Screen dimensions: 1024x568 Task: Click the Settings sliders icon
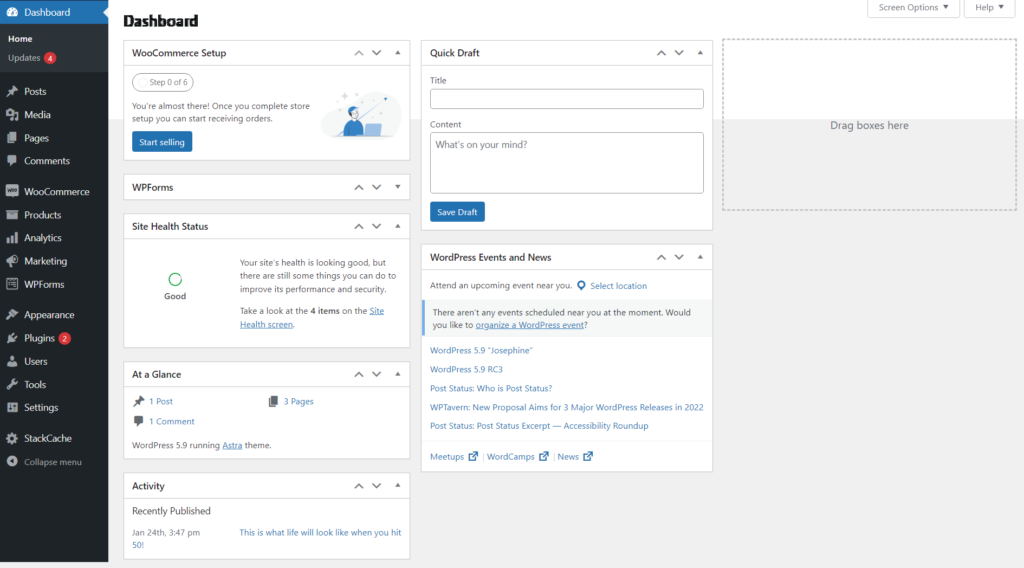12,407
